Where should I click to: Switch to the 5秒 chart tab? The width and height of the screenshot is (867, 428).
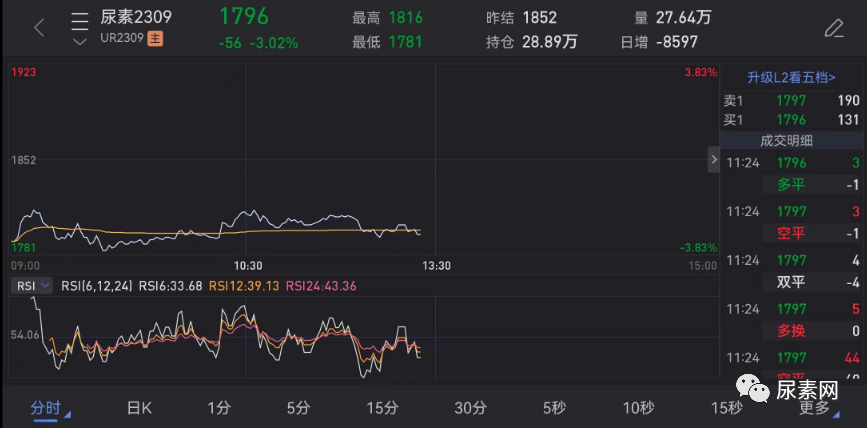click(x=555, y=409)
